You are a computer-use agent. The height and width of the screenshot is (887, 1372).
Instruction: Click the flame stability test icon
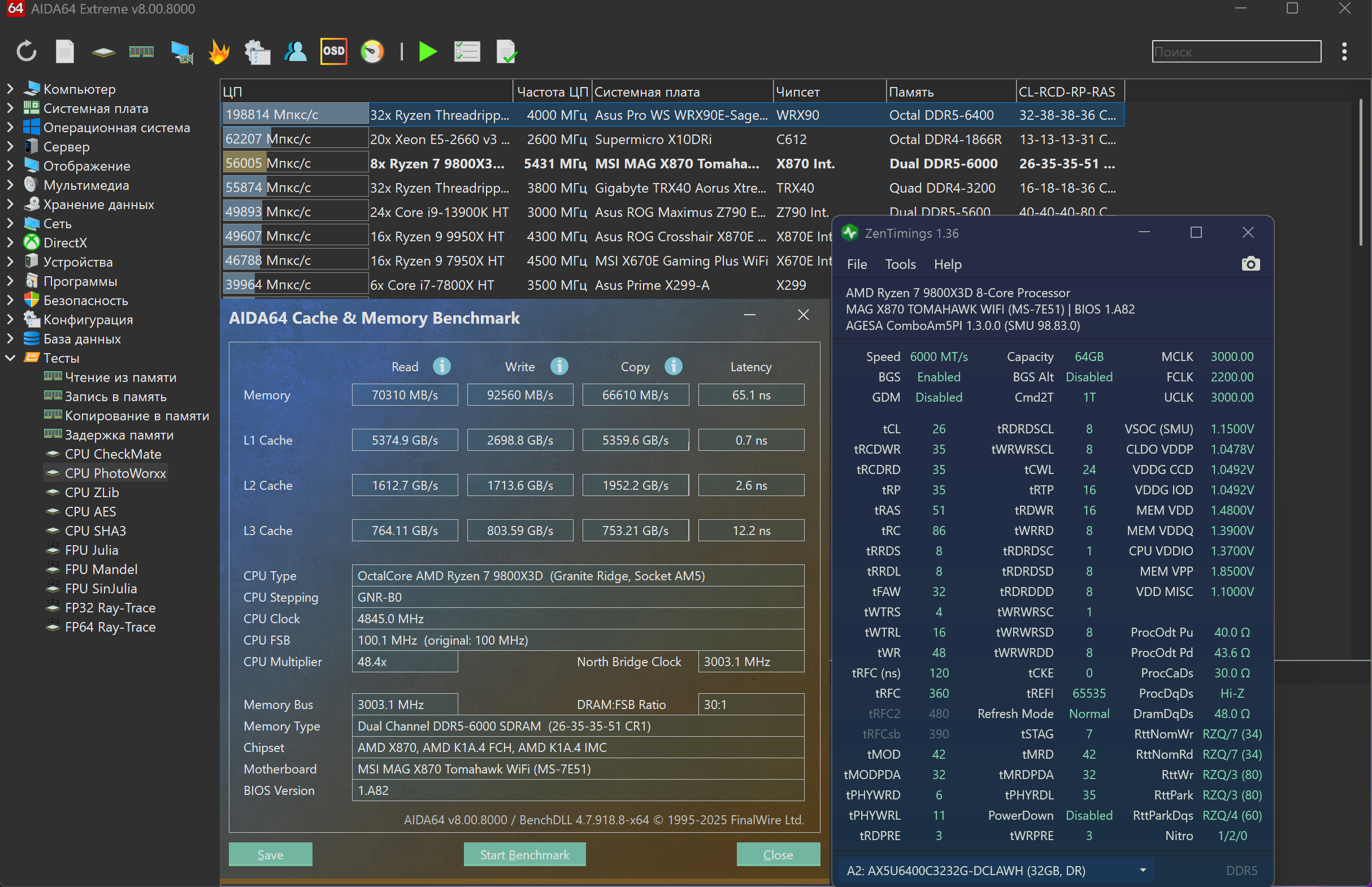click(x=219, y=52)
